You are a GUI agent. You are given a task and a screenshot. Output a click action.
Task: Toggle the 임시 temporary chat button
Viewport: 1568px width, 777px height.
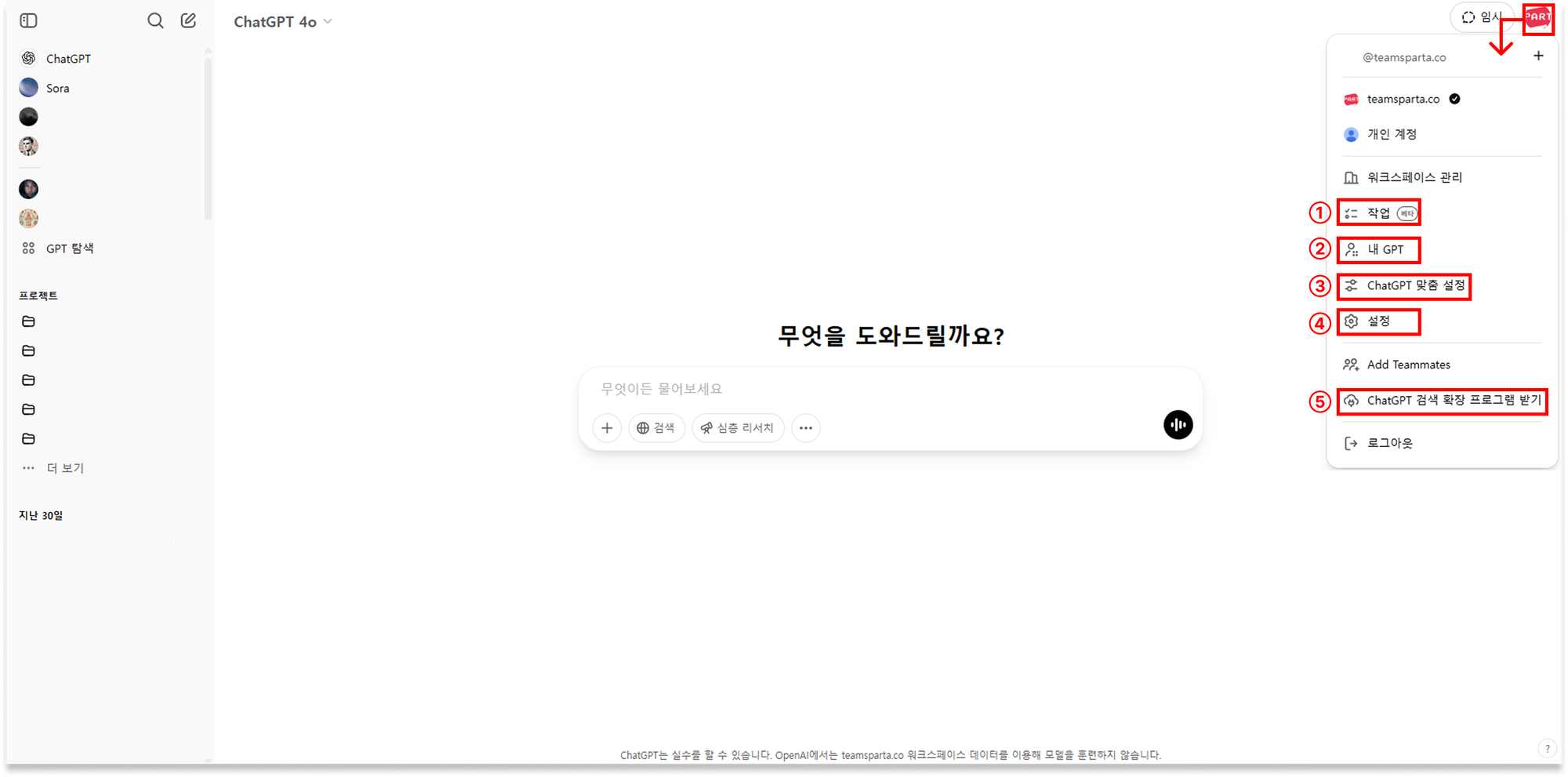pyautogui.click(x=1481, y=17)
